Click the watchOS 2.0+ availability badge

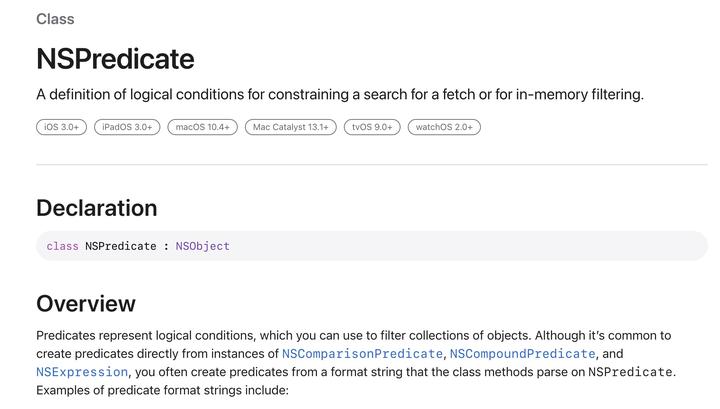[444, 127]
